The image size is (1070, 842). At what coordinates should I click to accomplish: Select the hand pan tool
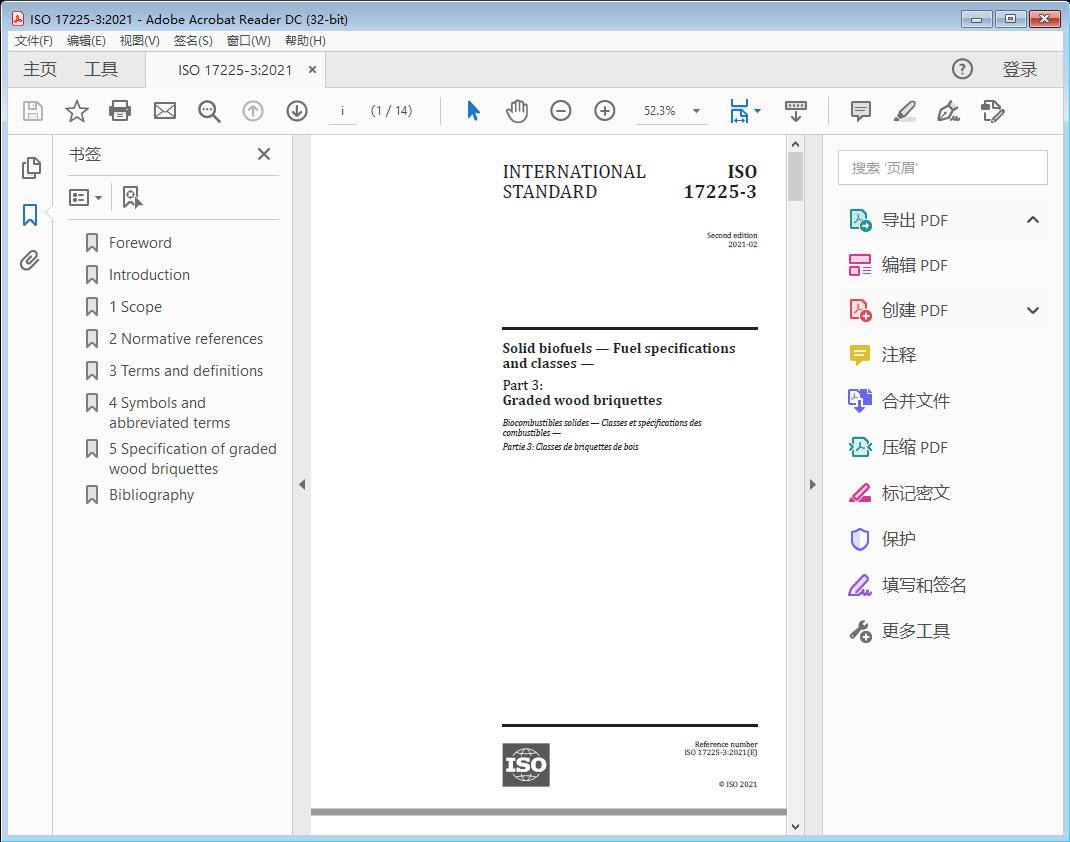[517, 111]
